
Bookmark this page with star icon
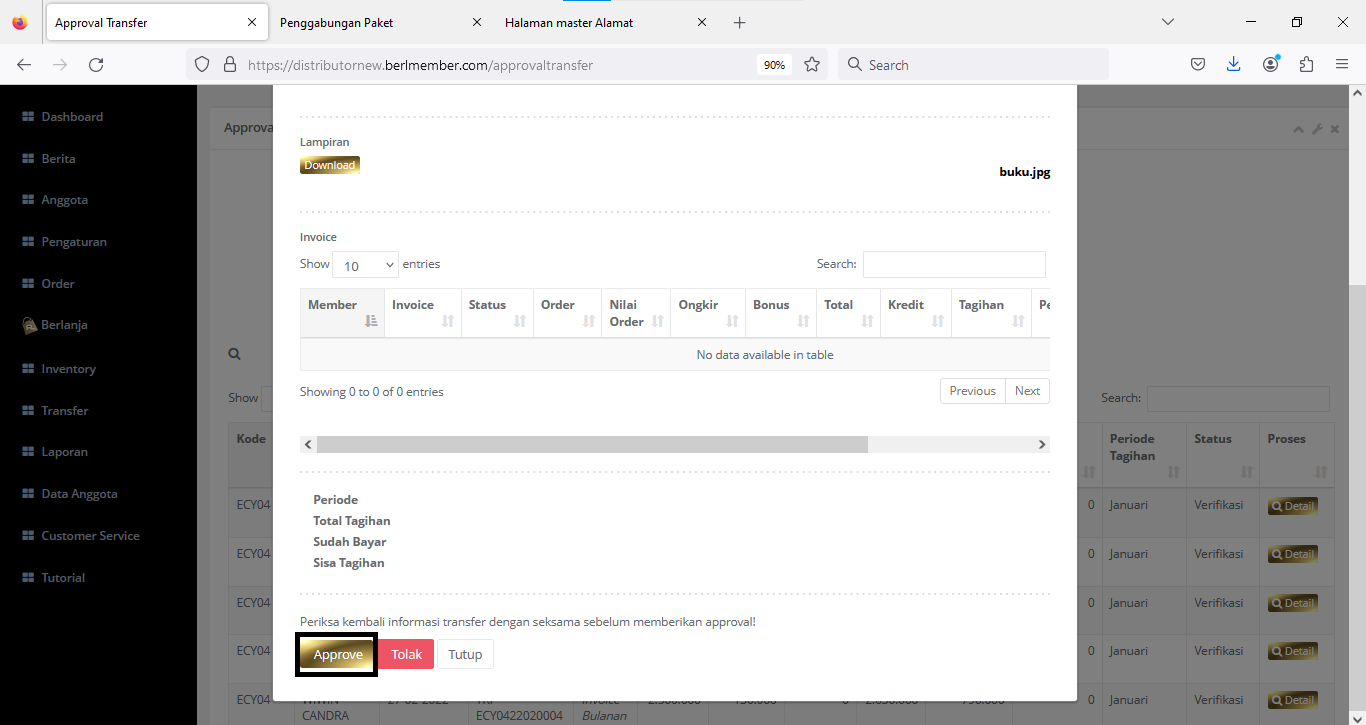coord(812,65)
